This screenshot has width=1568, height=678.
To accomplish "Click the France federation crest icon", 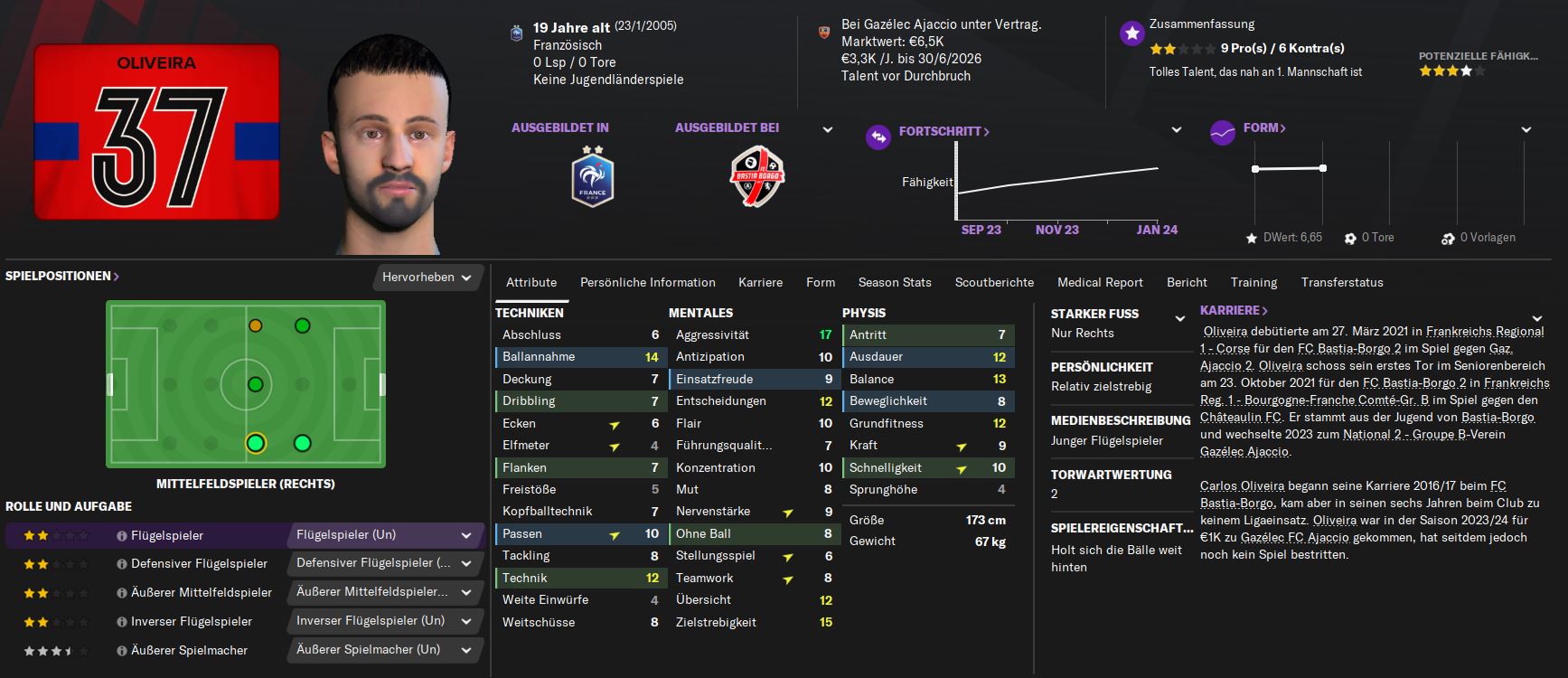I will click(x=593, y=177).
